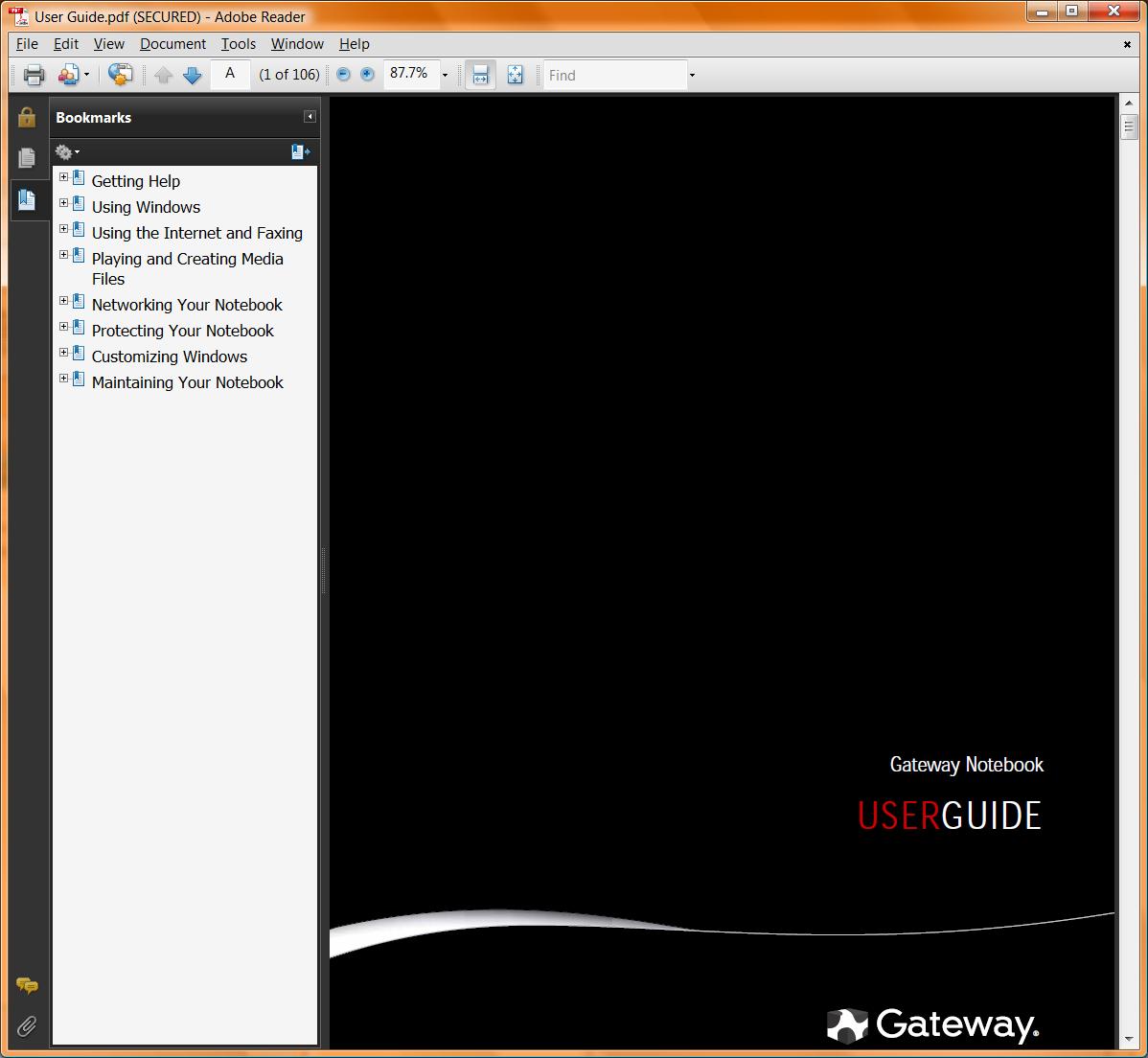Open the Find options dropdown arrow
The height and width of the screenshot is (1058, 1148).
pyautogui.click(x=692, y=75)
